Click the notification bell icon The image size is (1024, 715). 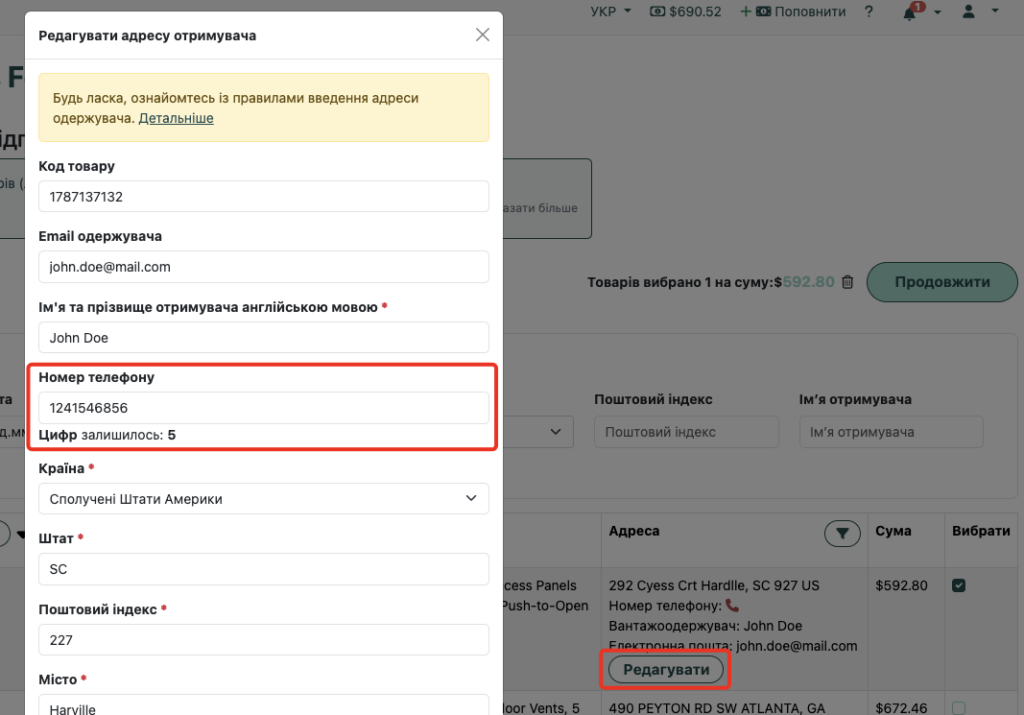tap(909, 12)
